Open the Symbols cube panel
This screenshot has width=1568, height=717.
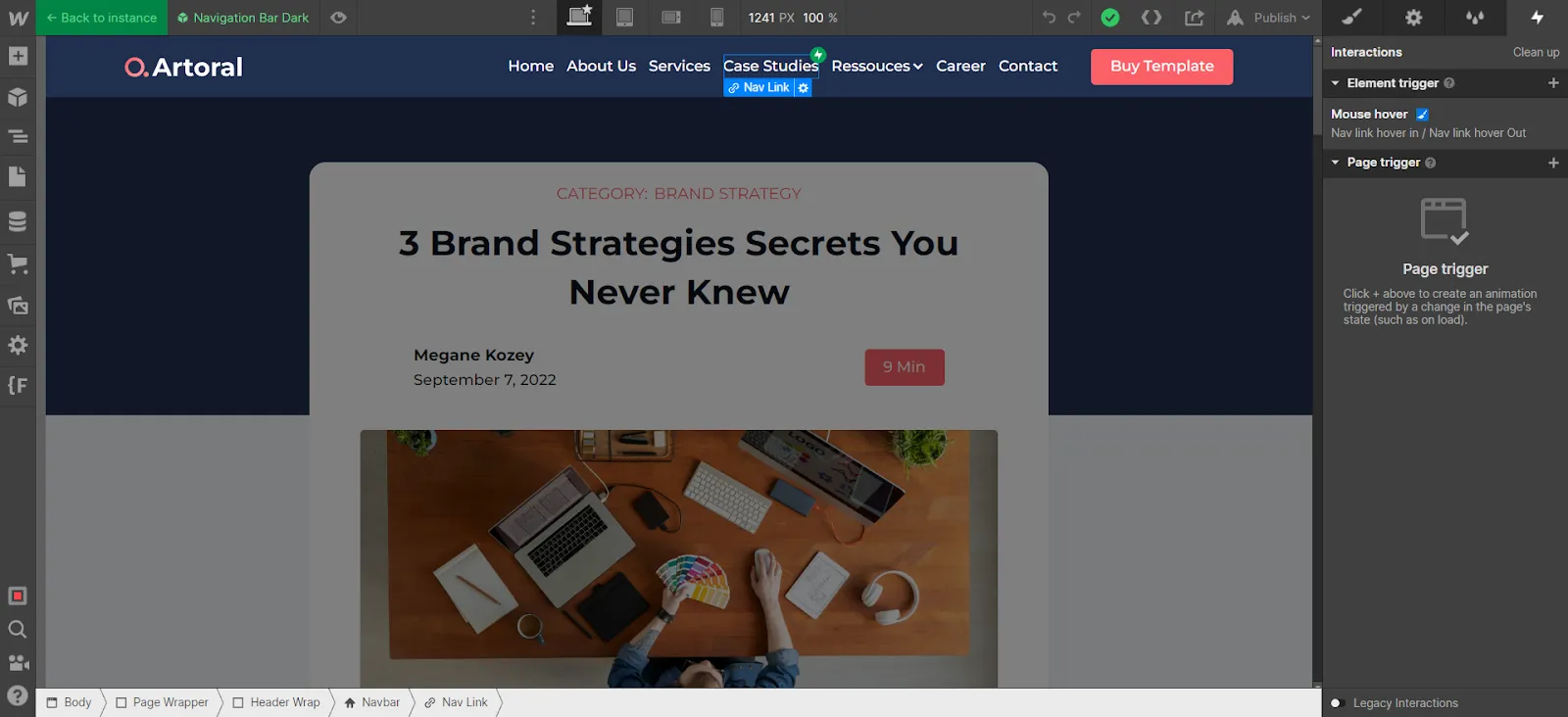coord(18,97)
